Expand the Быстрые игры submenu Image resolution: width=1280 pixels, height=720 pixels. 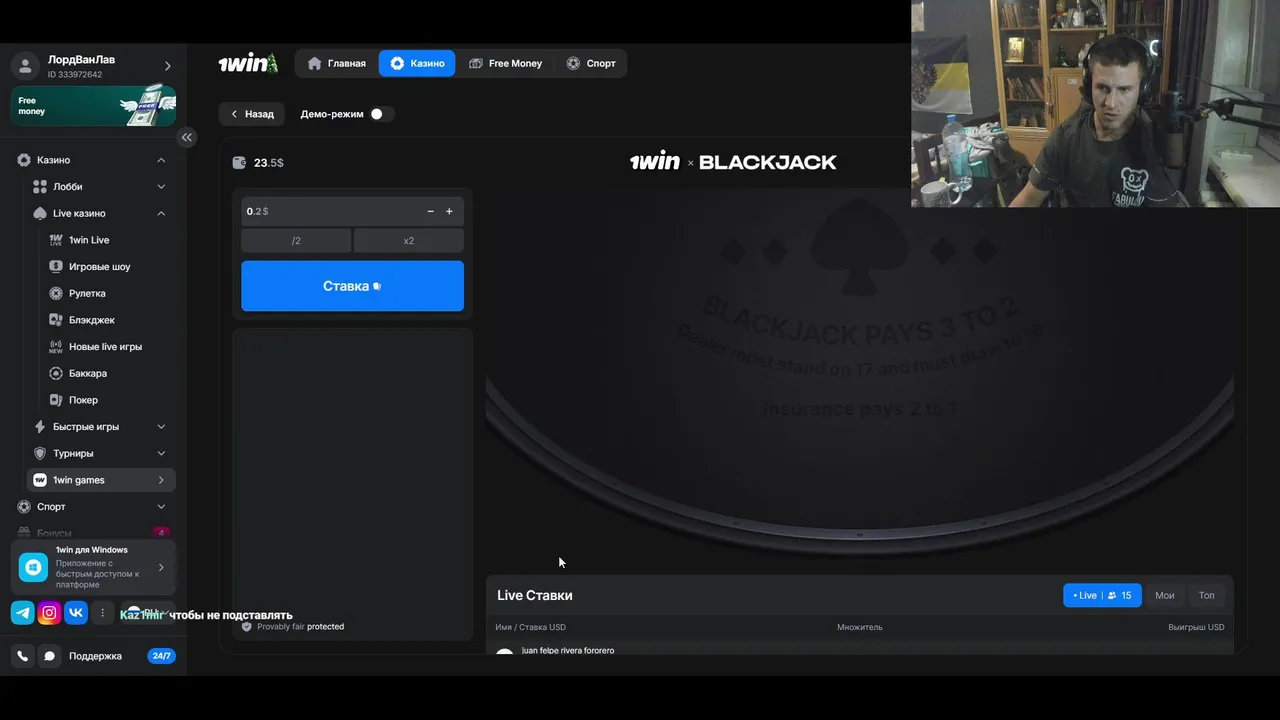[x=161, y=427]
